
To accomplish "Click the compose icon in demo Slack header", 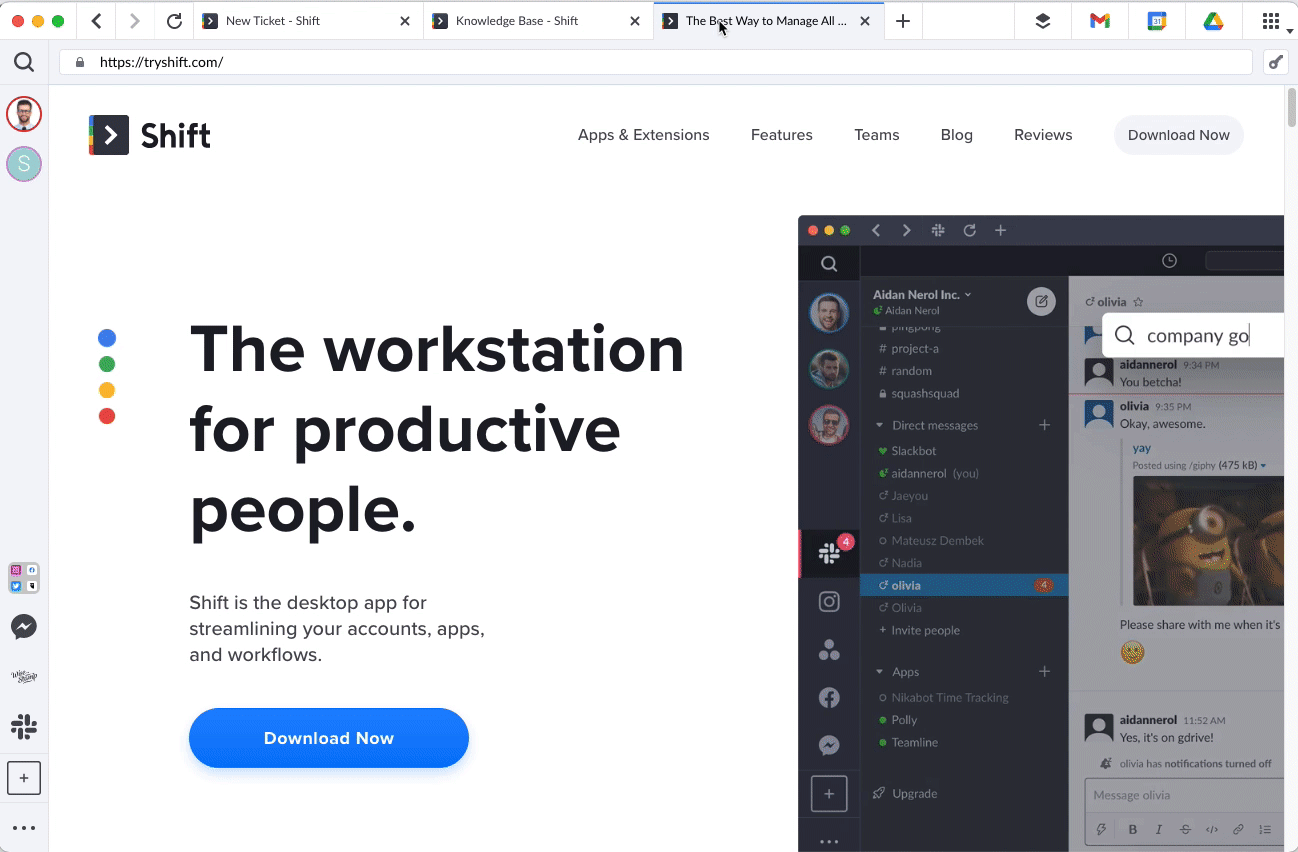I will click(1041, 301).
